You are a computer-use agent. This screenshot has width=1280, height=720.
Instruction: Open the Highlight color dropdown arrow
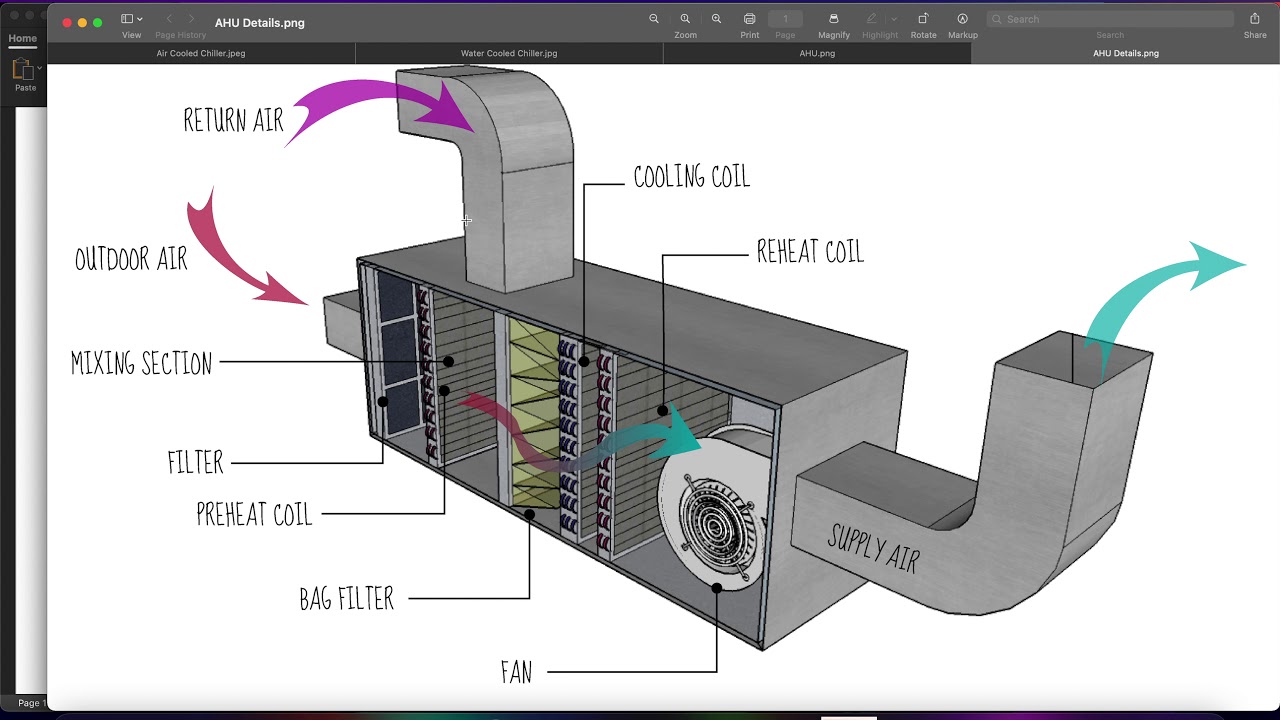(894, 19)
